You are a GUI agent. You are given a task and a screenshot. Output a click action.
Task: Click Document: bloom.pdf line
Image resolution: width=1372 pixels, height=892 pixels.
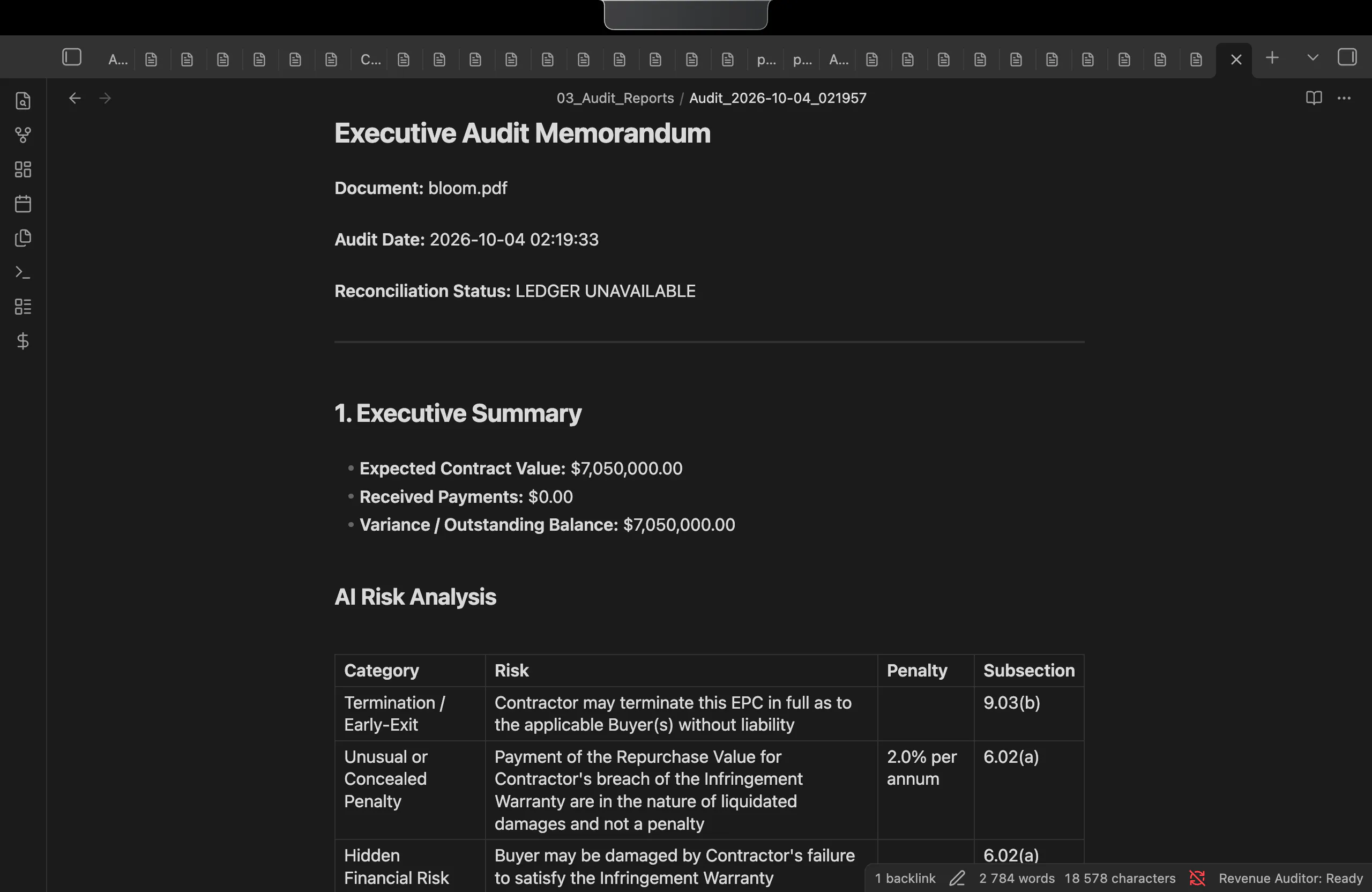421,188
